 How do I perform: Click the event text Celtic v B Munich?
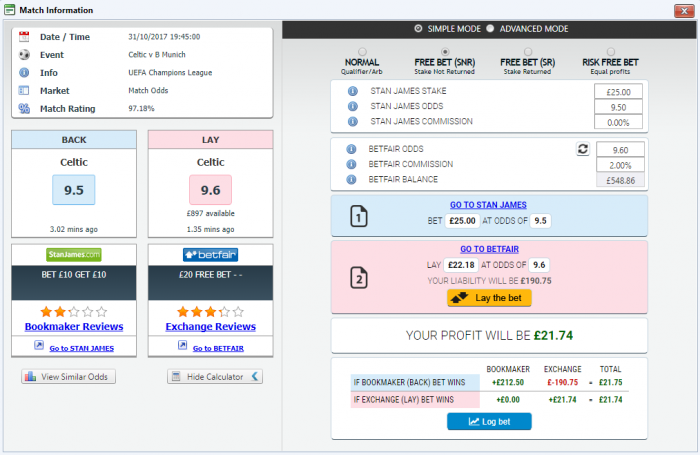pyautogui.click(x=157, y=54)
